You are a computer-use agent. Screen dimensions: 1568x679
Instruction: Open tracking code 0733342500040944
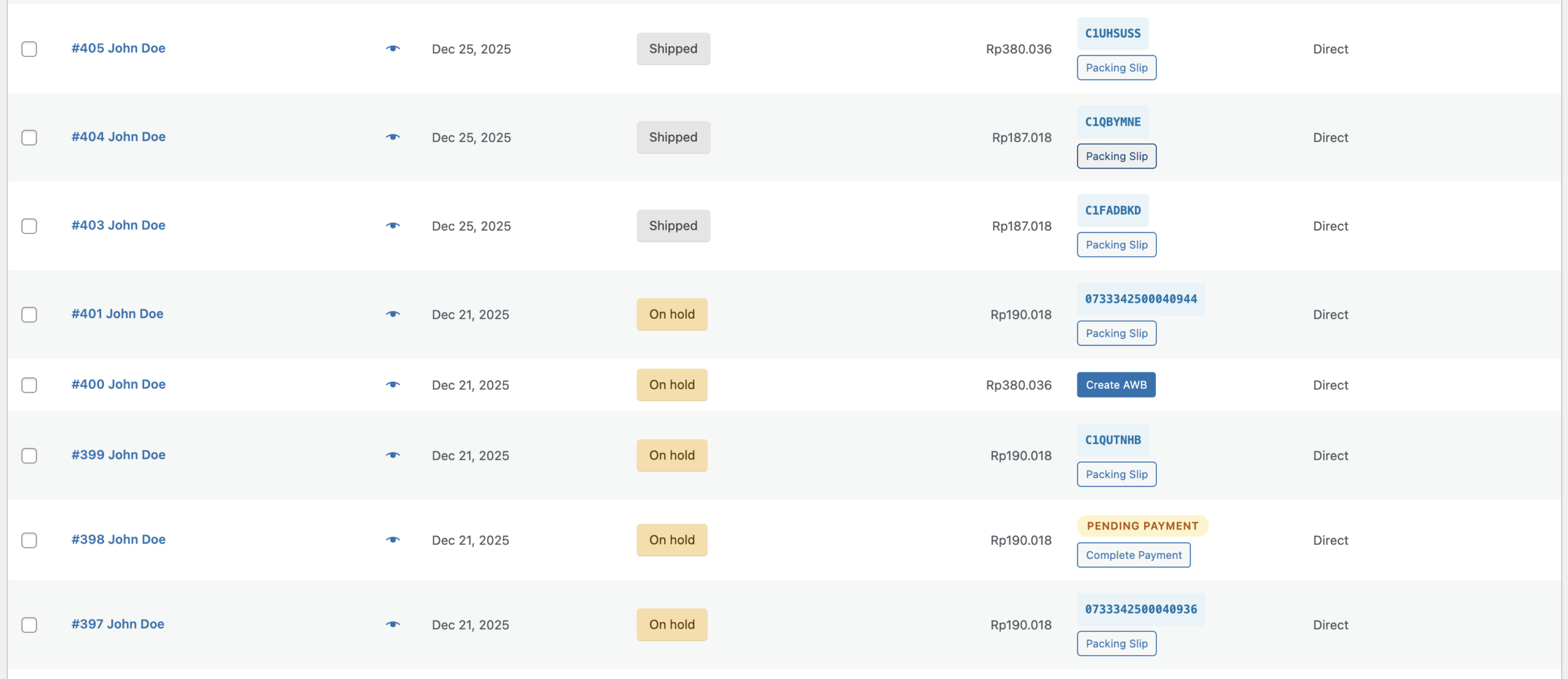1140,299
